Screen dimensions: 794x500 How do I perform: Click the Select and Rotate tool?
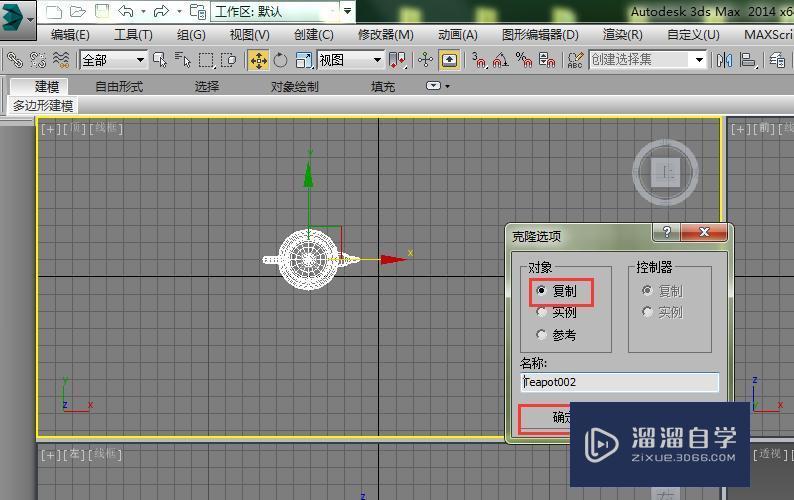pyautogui.click(x=281, y=60)
